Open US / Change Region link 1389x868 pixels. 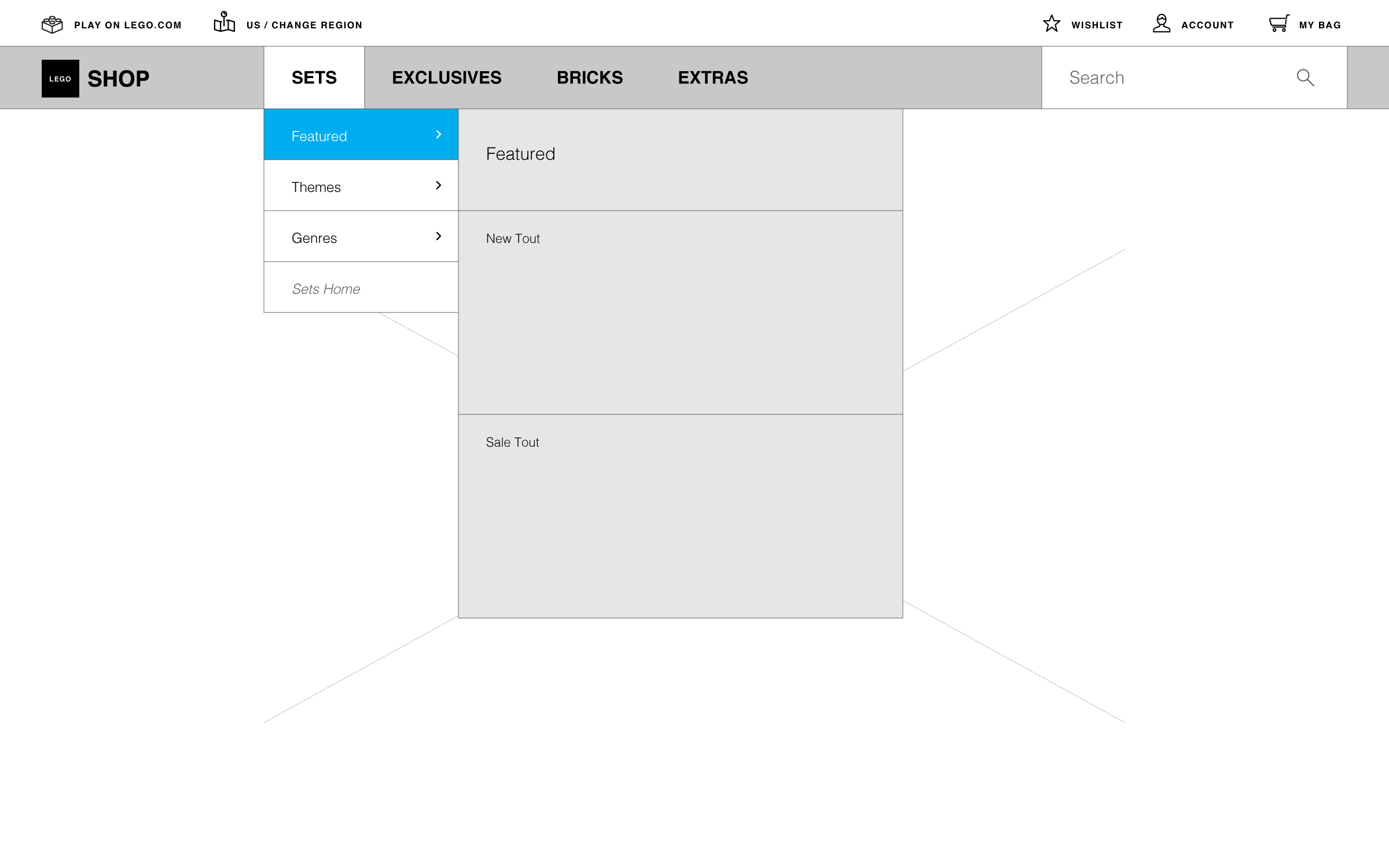[304, 25]
